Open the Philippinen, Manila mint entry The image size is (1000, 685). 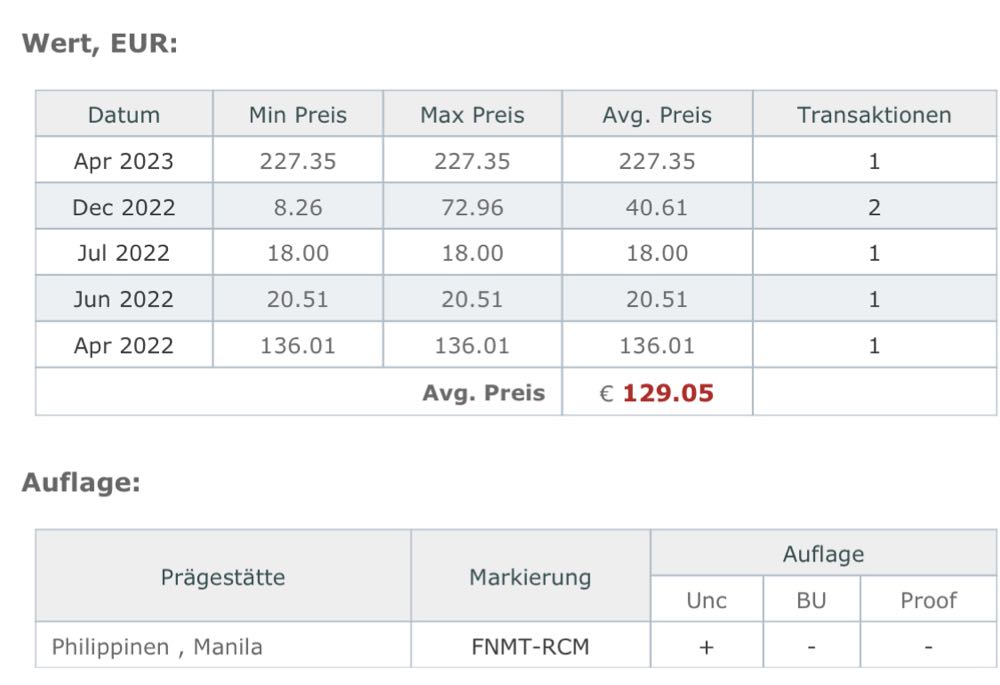coord(157,647)
